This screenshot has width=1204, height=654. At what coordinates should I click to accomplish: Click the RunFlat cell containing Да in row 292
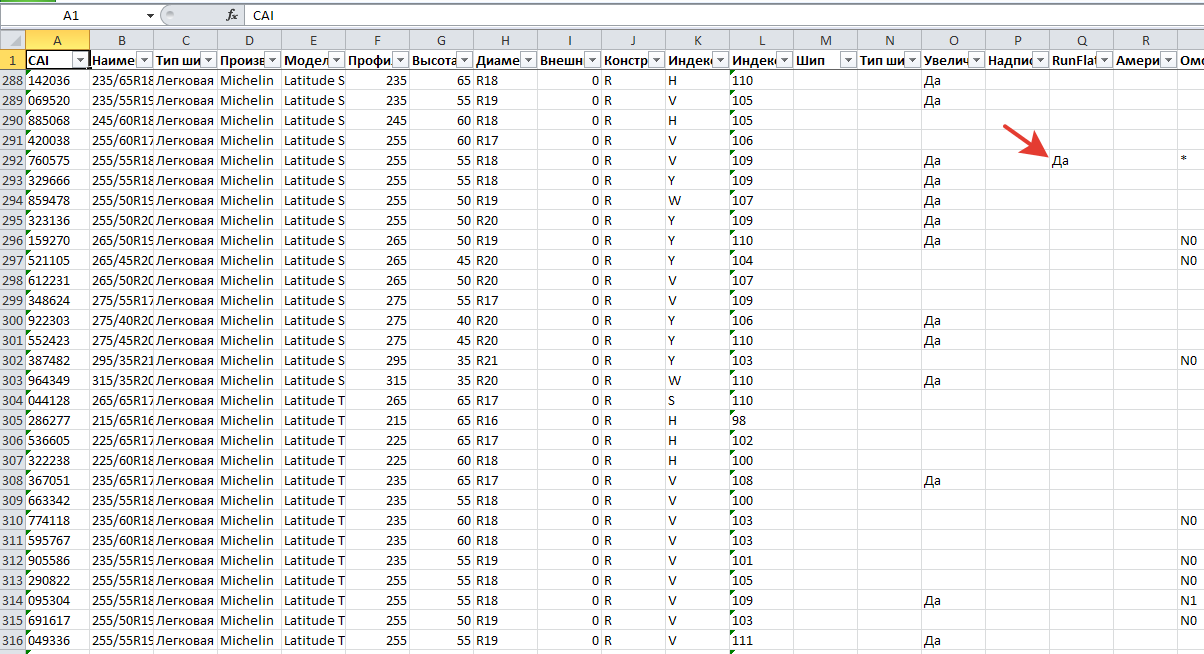(x=1081, y=160)
